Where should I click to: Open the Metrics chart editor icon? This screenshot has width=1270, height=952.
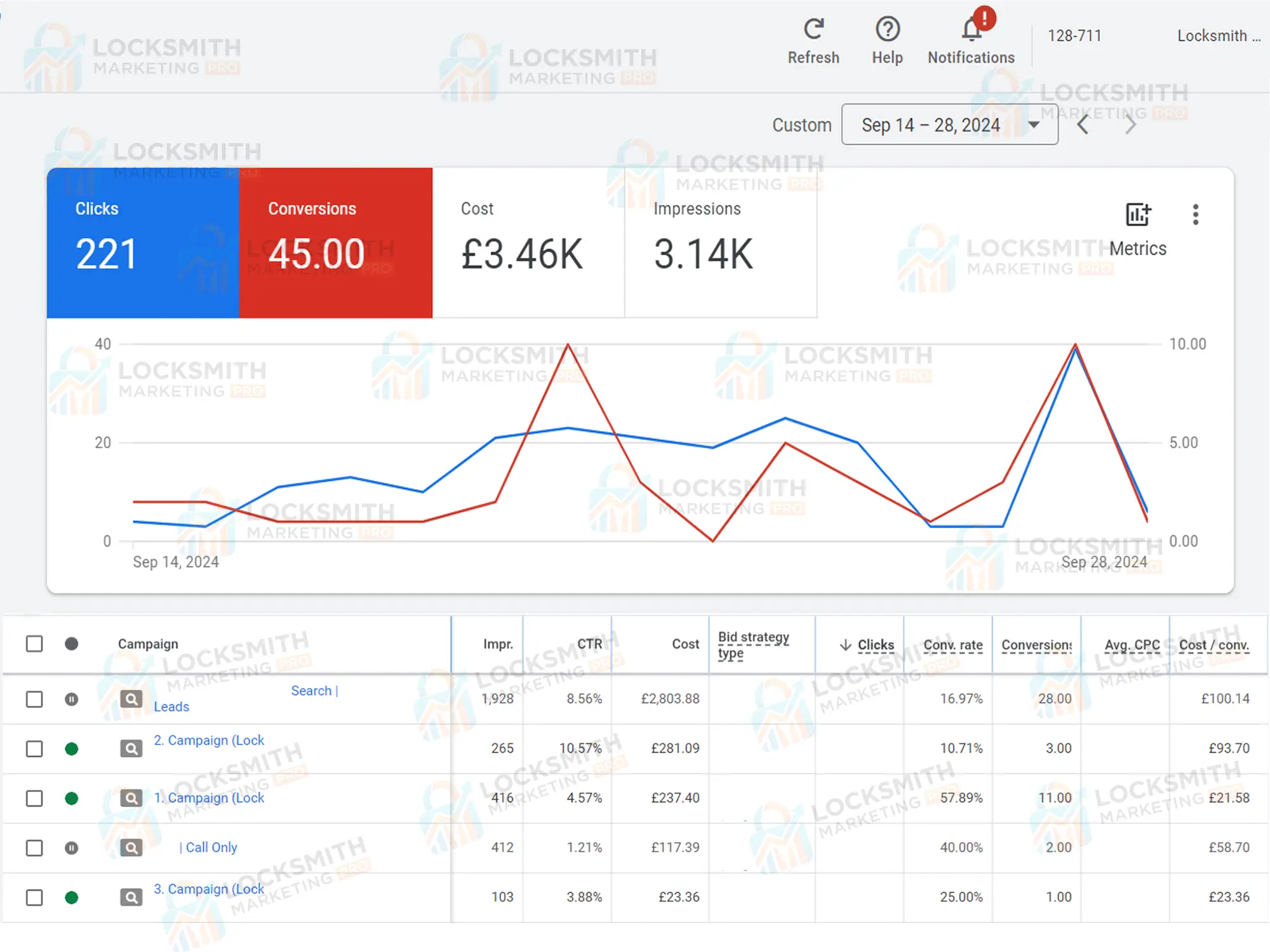click(x=1137, y=216)
